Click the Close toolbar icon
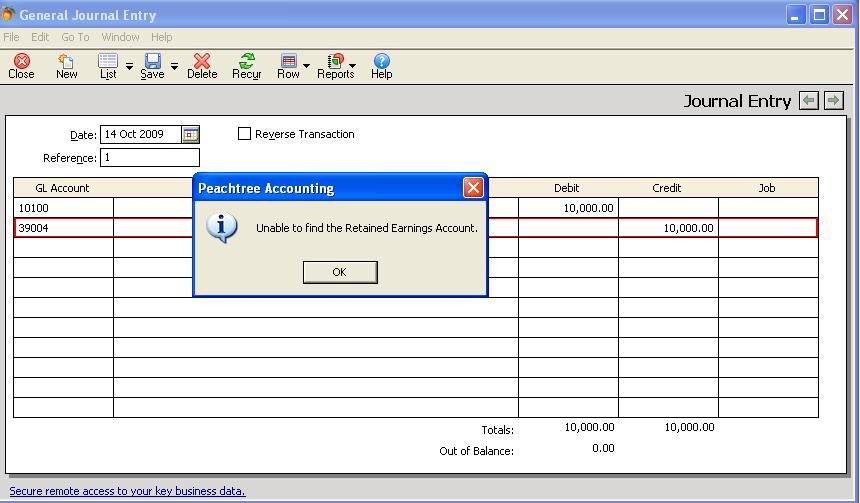This screenshot has height=503, width=860. [21, 66]
